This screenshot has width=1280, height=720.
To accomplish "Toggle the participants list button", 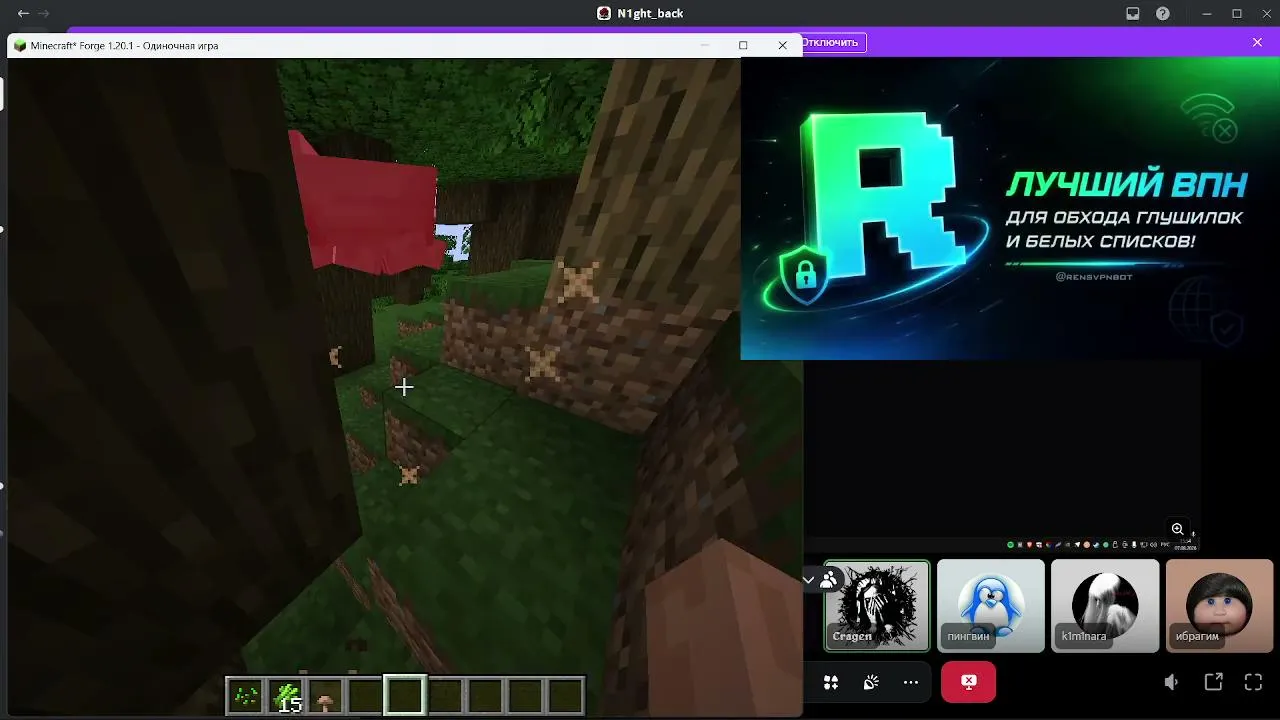I will coord(828,579).
